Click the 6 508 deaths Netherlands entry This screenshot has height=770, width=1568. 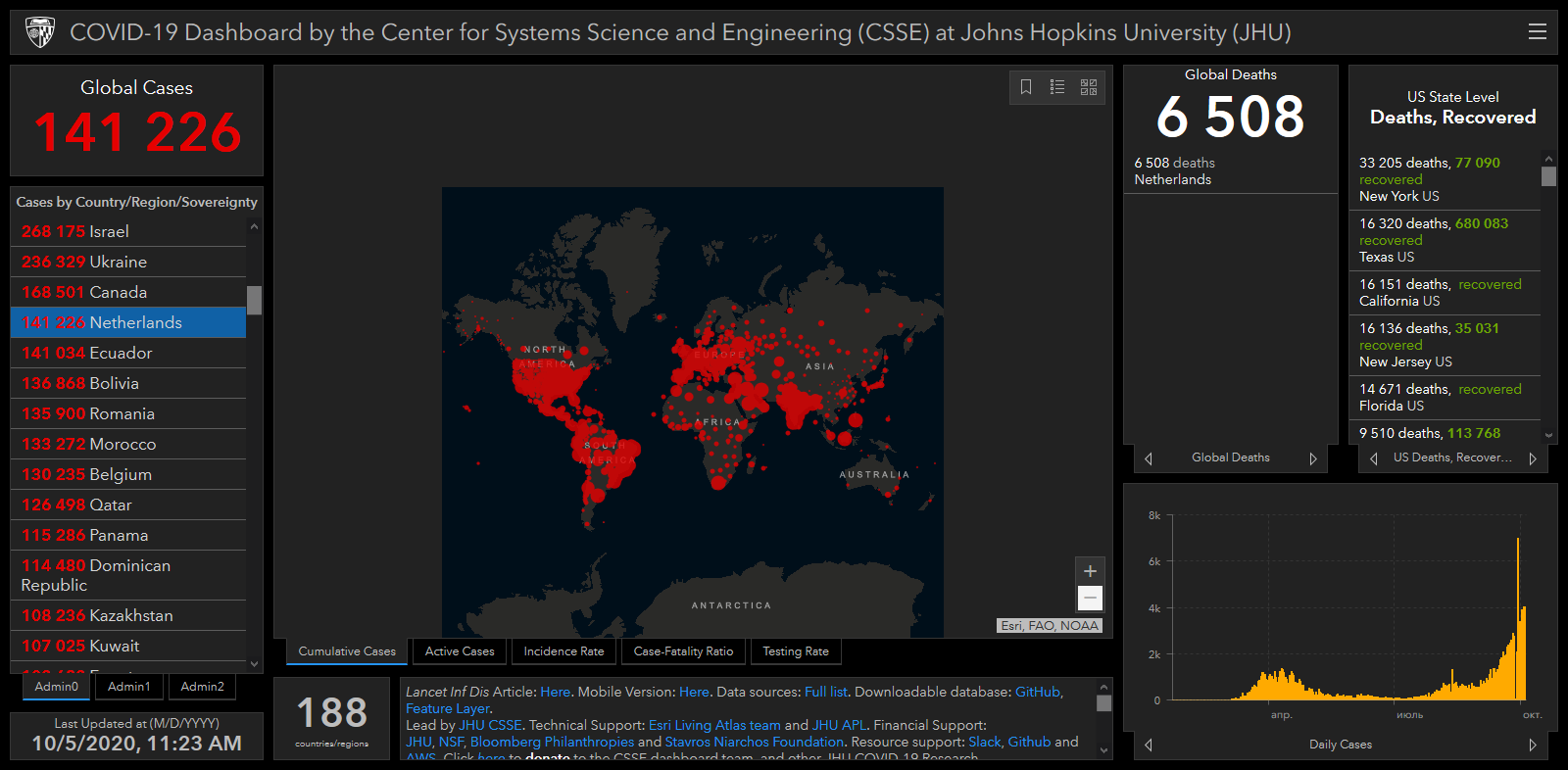click(x=1230, y=171)
